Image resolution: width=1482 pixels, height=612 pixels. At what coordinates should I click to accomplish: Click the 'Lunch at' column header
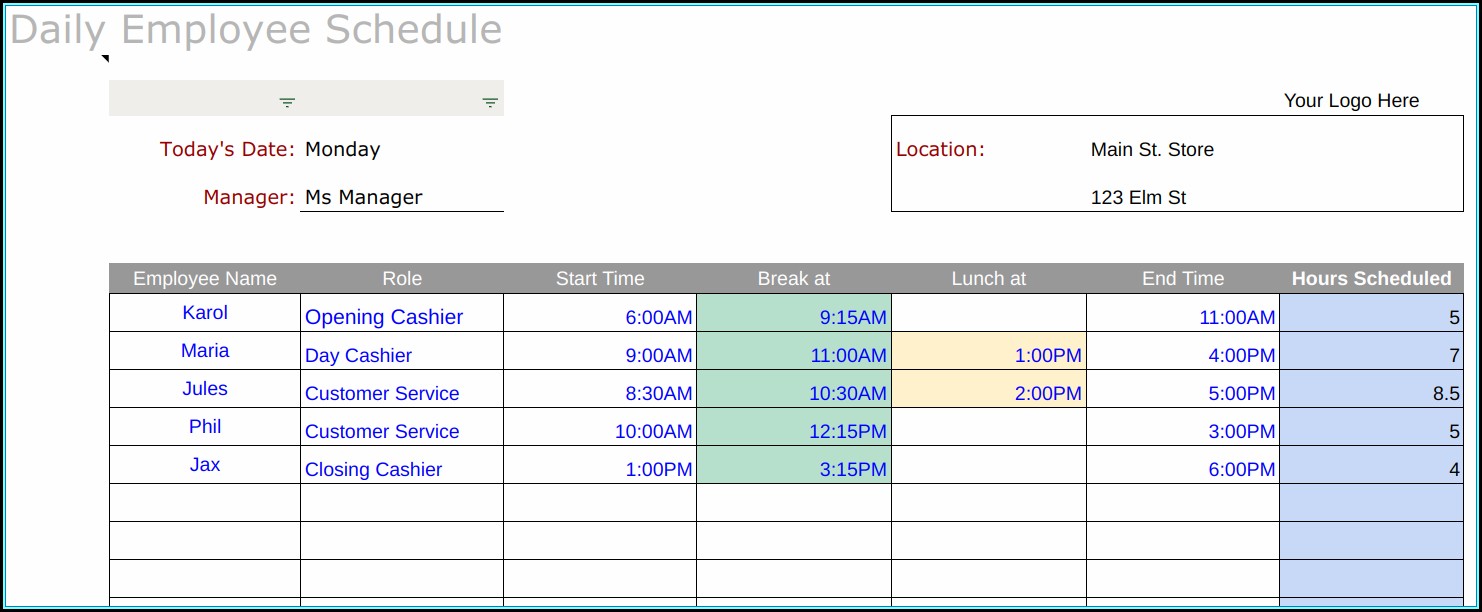(988, 279)
